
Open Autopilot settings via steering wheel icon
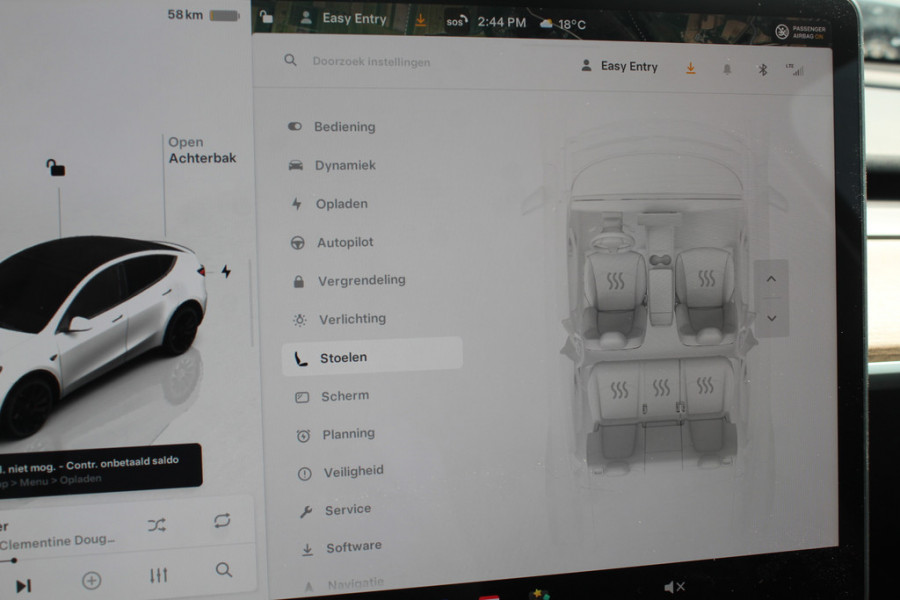click(296, 242)
